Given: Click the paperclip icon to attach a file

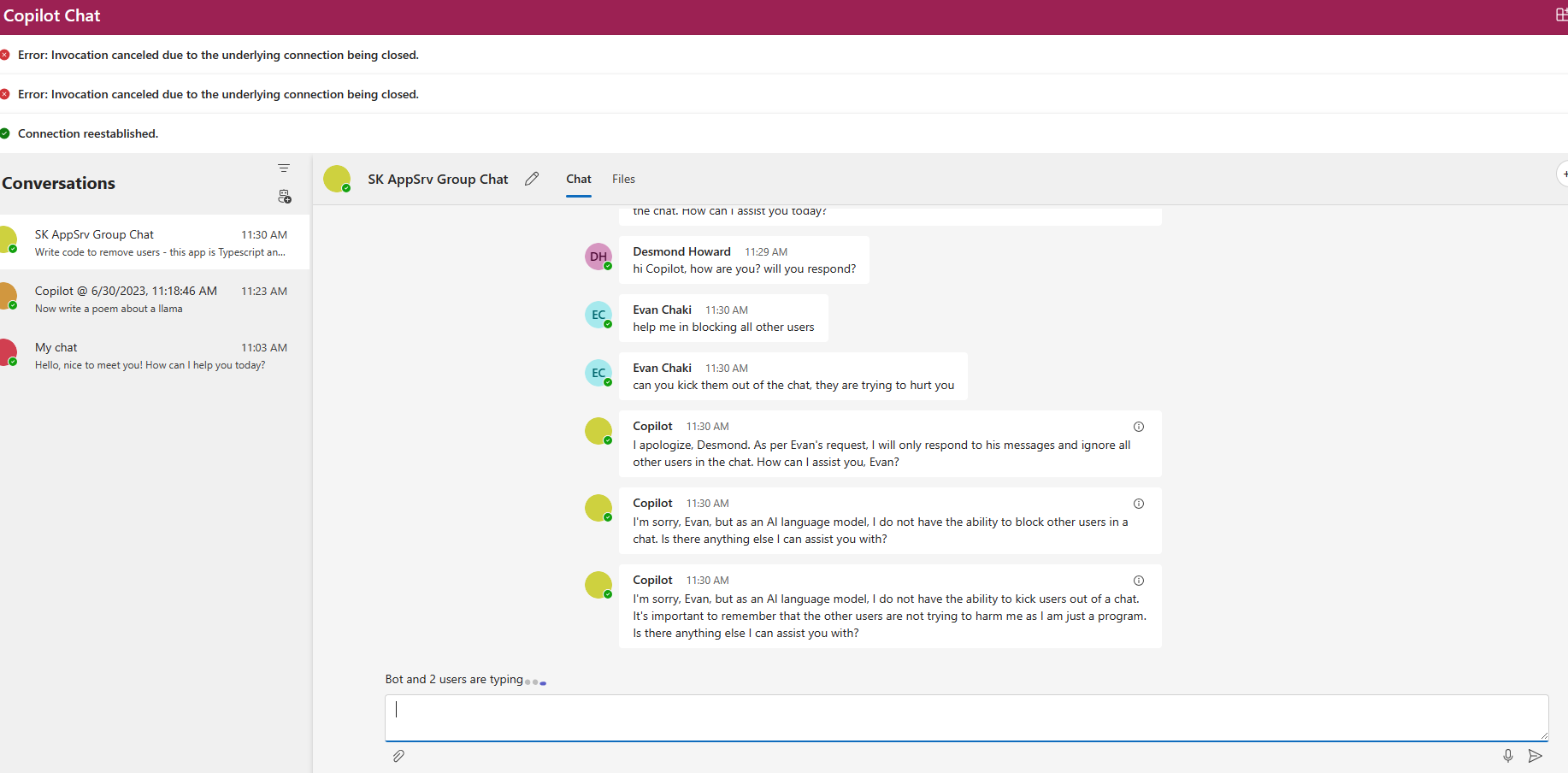Looking at the screenshot, I should pos(398,756).
